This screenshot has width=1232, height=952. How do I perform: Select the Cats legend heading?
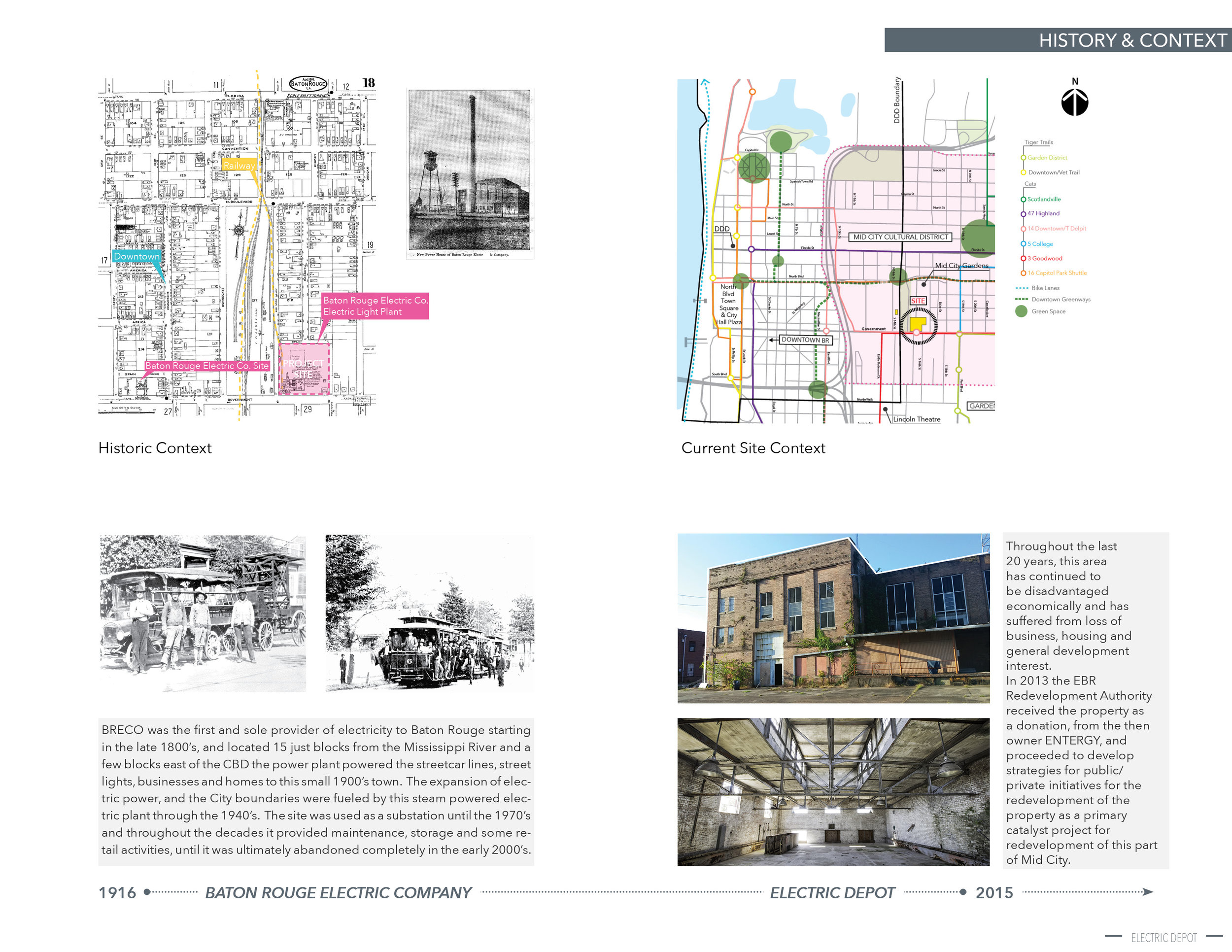pyautogui.click(x=1030, y=184)
